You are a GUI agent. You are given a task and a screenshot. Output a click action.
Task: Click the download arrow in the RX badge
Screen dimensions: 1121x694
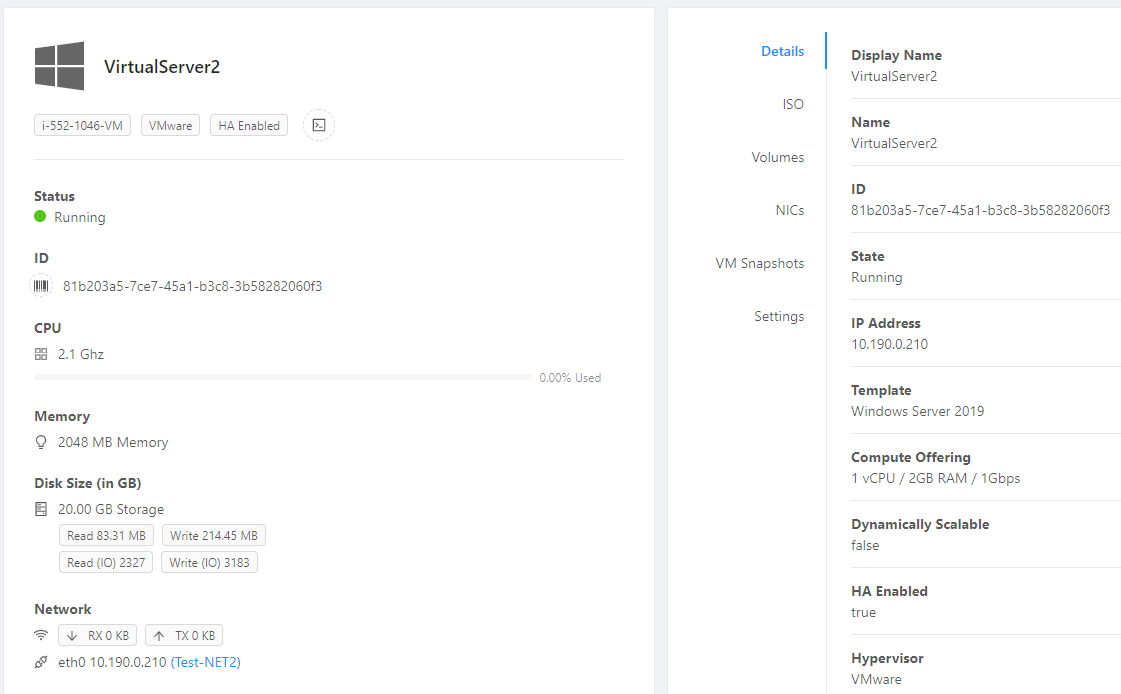(x=72, y=634)
